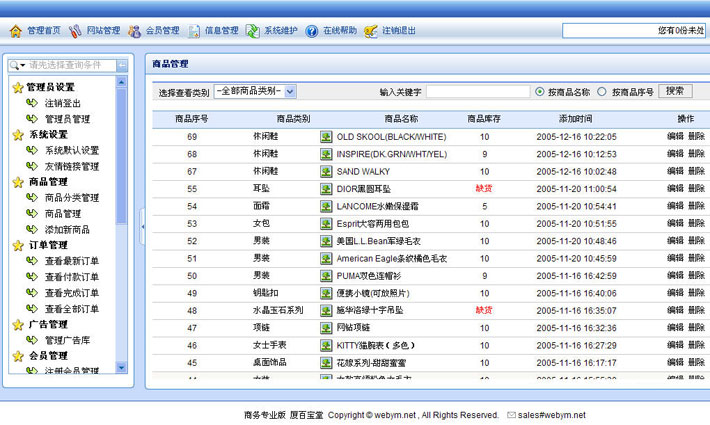This screenshot has height=425, width=710.
Task: Click the 商品库存 column header
Action: (x=484, y=119)
